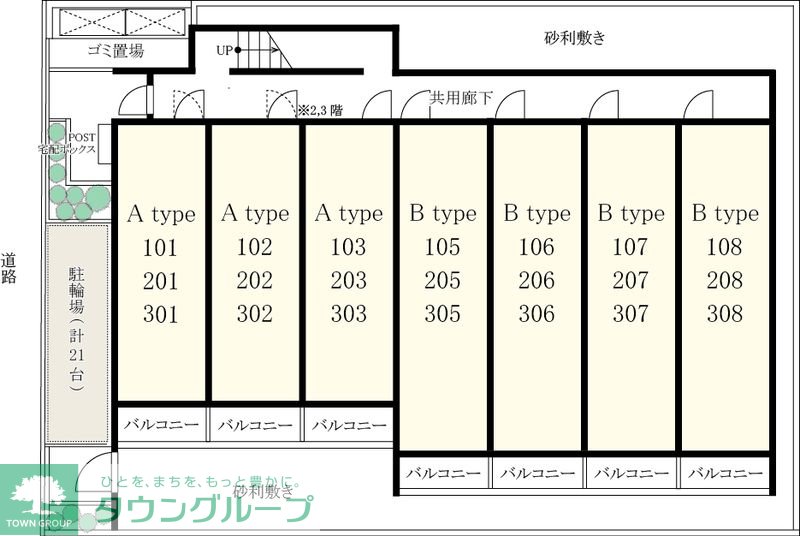800x536 pixels.
Task: Select the バルコニー label below unit 307
Action: (x=631, y=473)
